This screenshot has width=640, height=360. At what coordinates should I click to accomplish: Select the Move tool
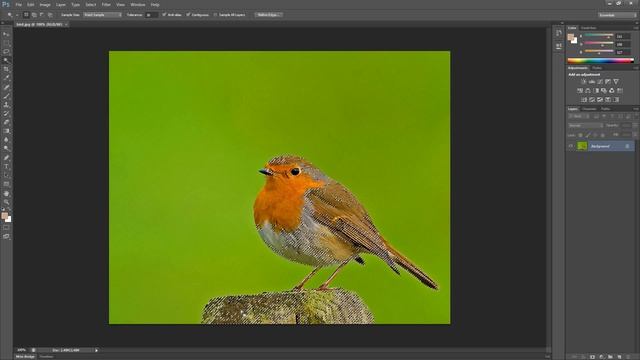(6, 34)
